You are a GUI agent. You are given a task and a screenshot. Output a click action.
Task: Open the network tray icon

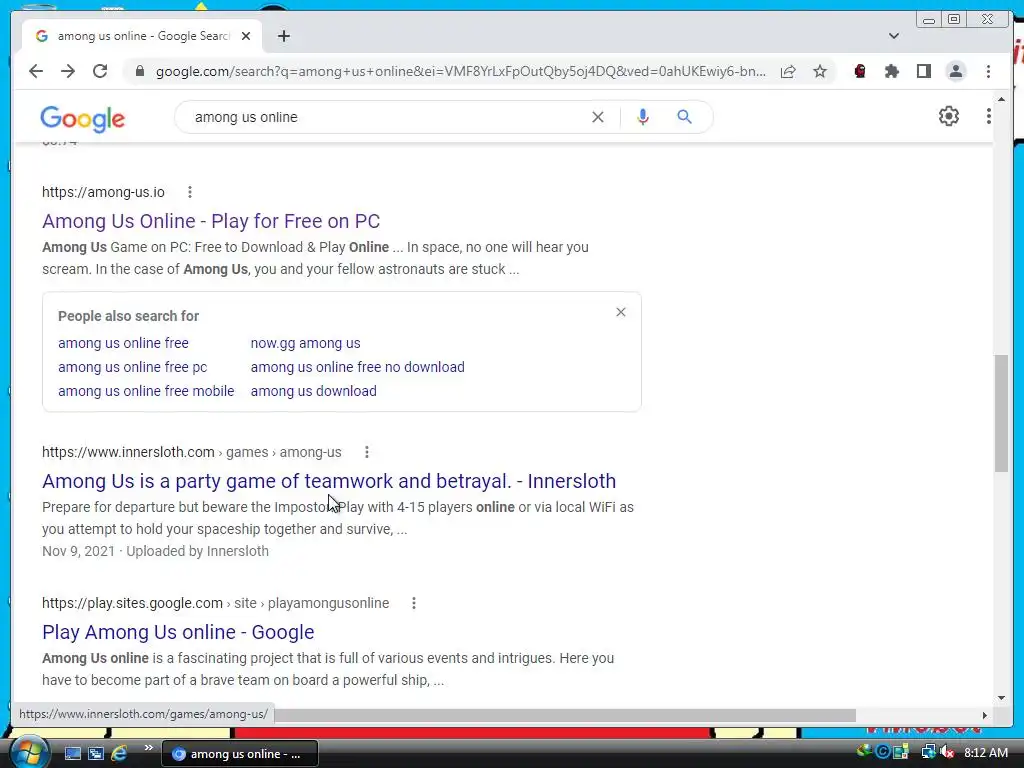[927, 752]
